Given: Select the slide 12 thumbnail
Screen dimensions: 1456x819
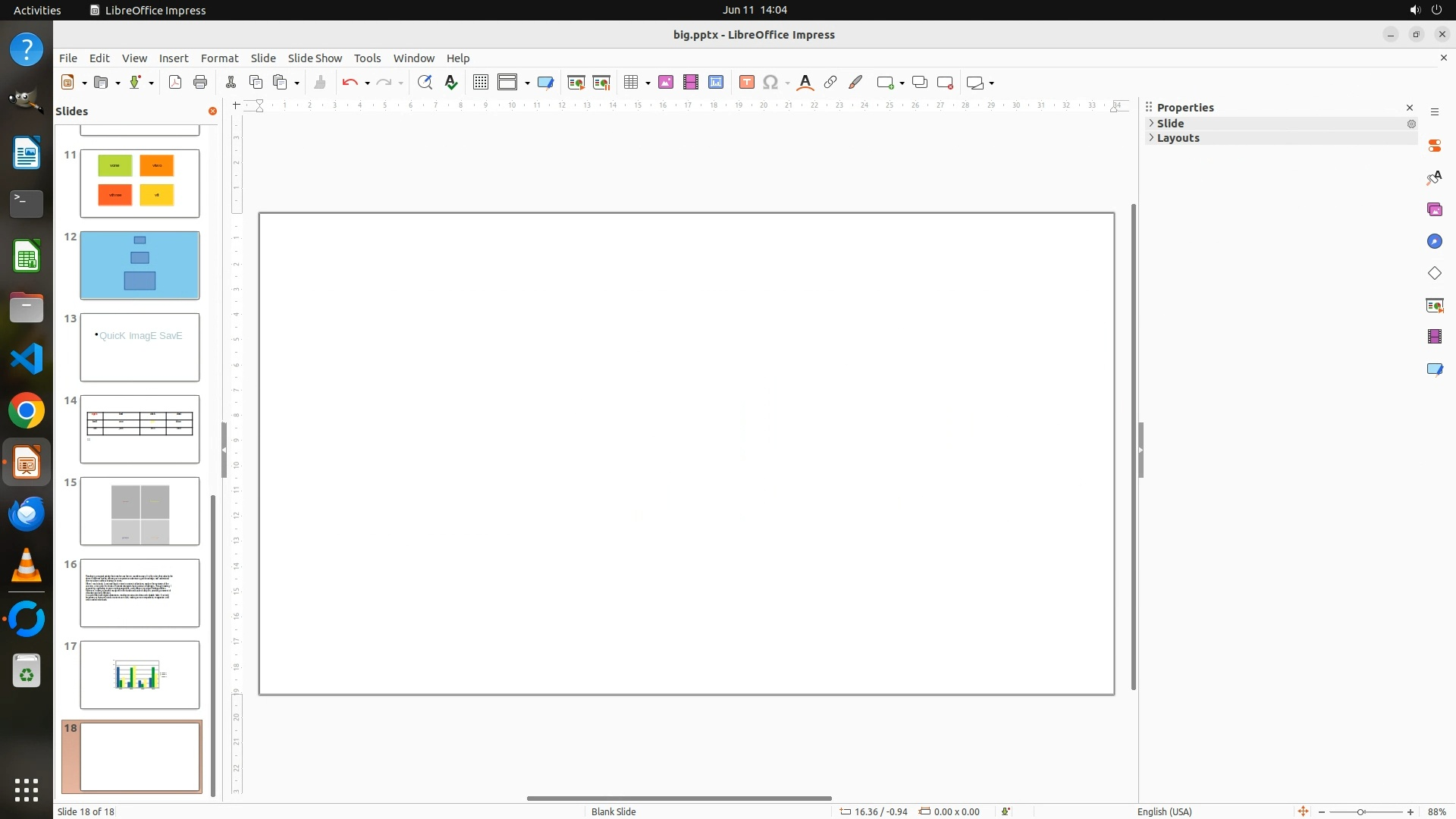Looking at the screenshot, I should [140, 265].
